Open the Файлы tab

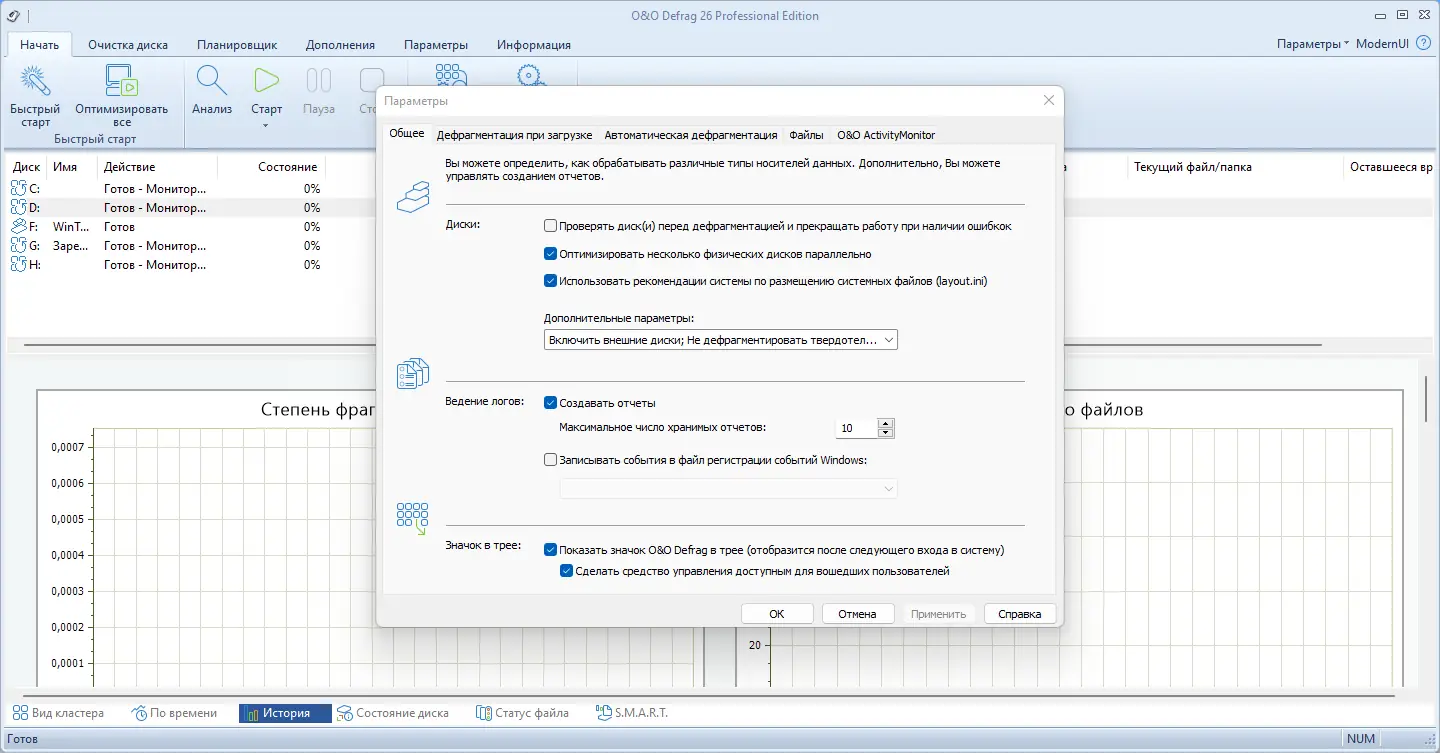click(x=806, y=135)
